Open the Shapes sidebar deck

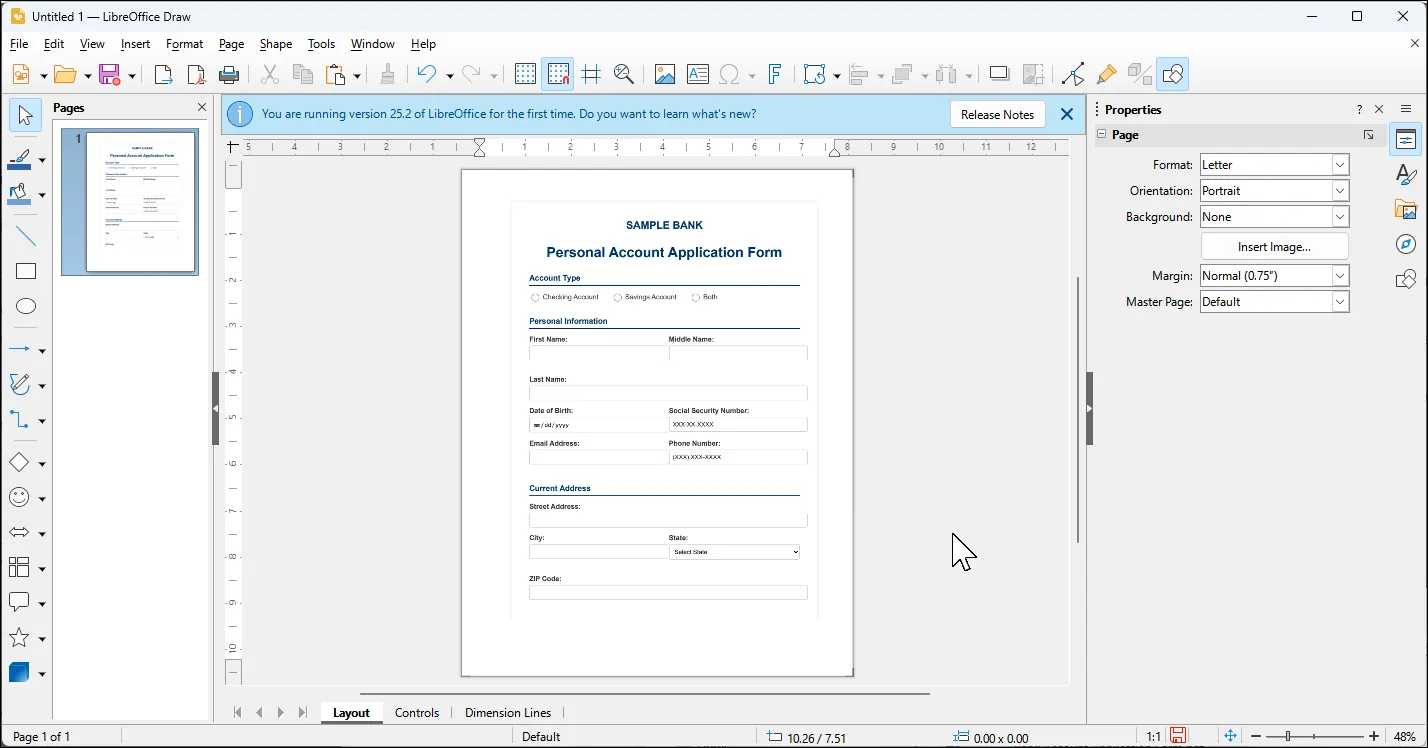pos(1406,279)
